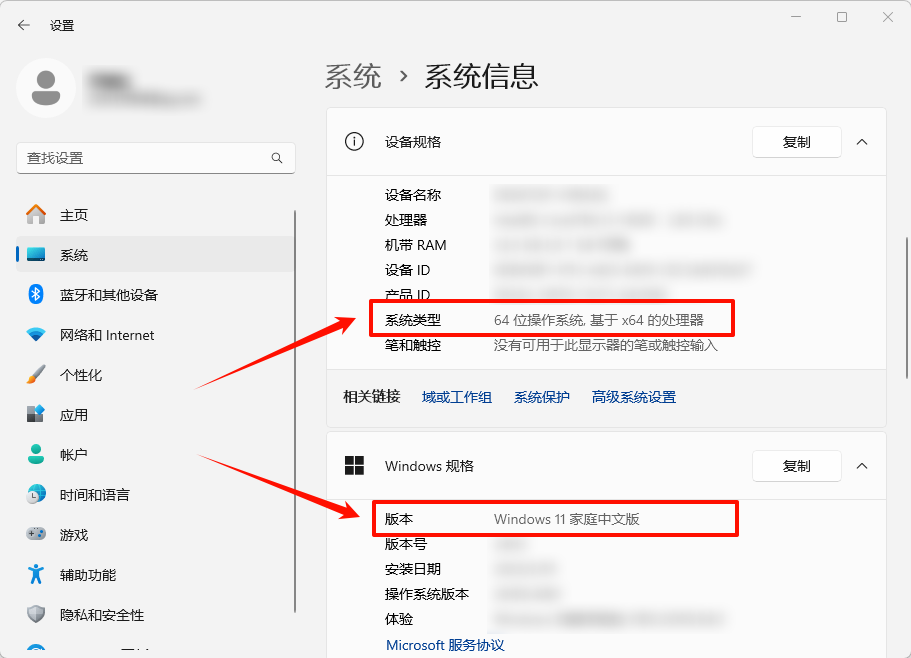Open the Microsoft 服务协议 link
Viewport: 911px width, 658px height.
coord(443,645)
